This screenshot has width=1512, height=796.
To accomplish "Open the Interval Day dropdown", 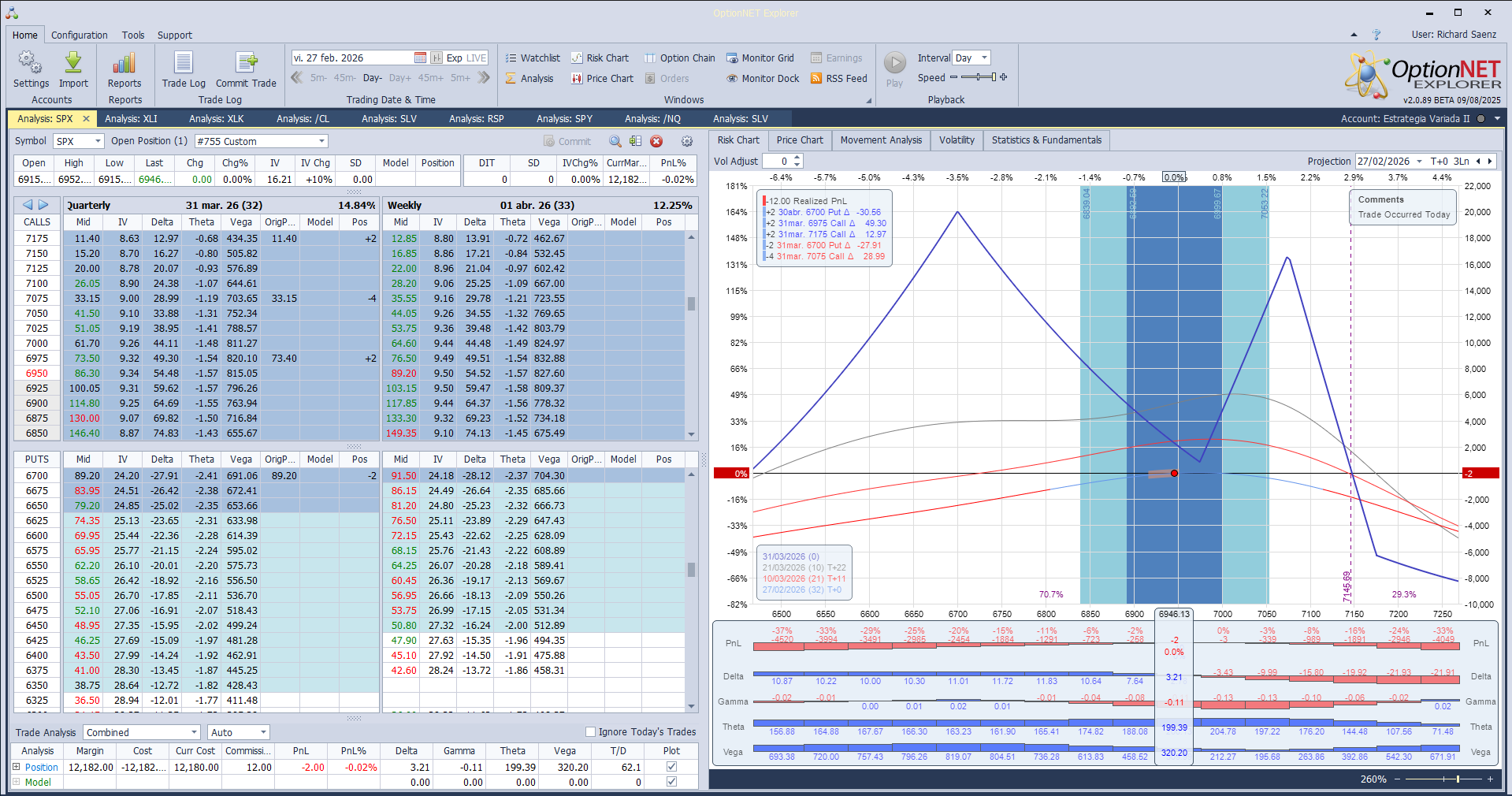I will (x=985, y=58).
